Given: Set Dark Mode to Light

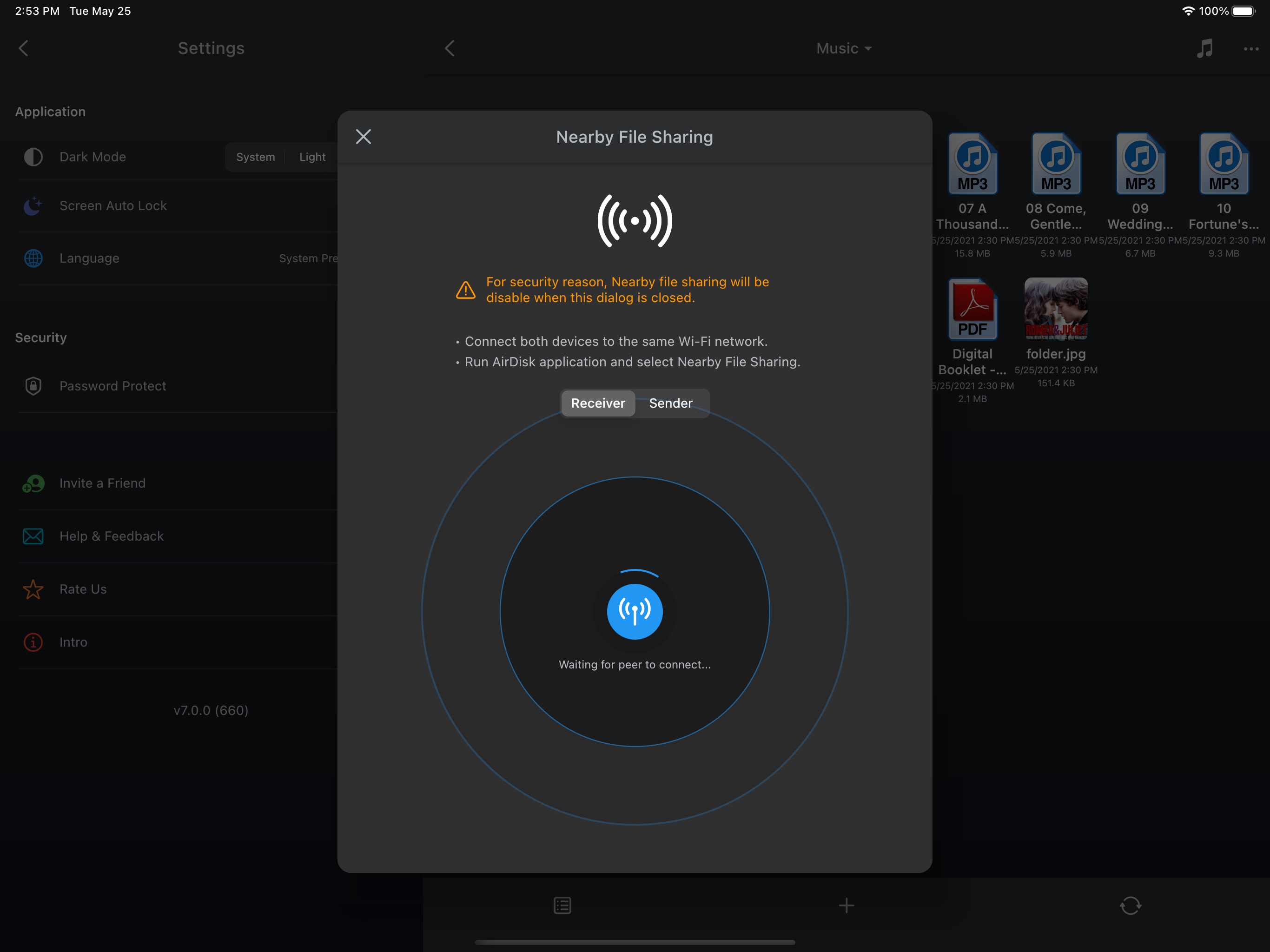Looking at the screenshot, I should [x=312, y=157].
